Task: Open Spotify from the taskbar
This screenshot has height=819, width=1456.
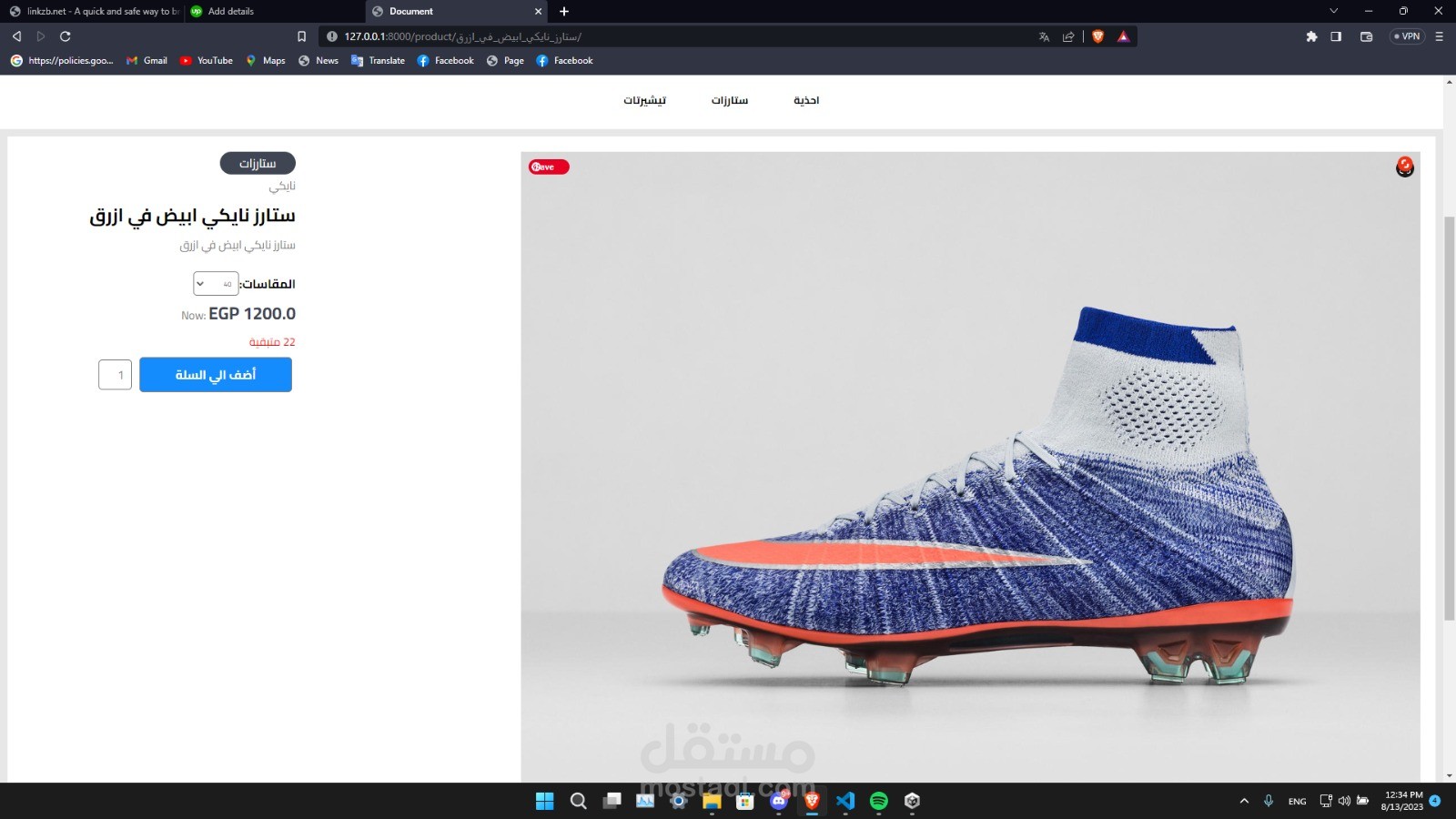Action: point(879,801)
